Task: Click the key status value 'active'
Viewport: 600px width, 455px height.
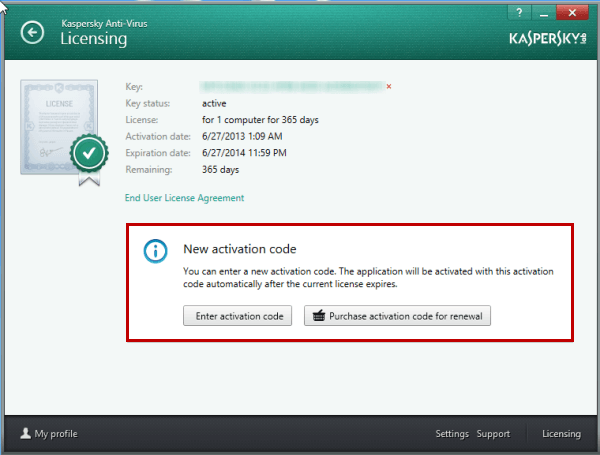Action: tap(214, 103)
